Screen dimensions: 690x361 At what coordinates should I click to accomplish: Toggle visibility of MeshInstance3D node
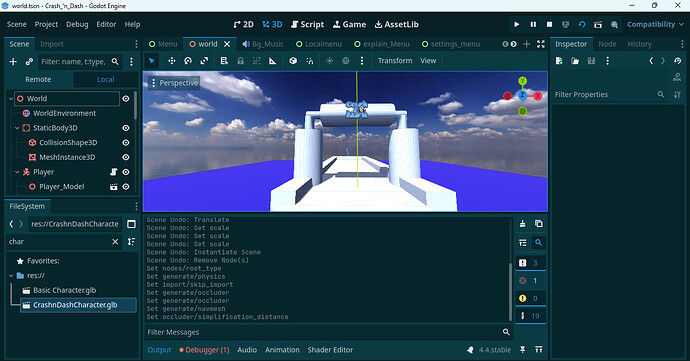pyautogui.click(x=126, y=157)
